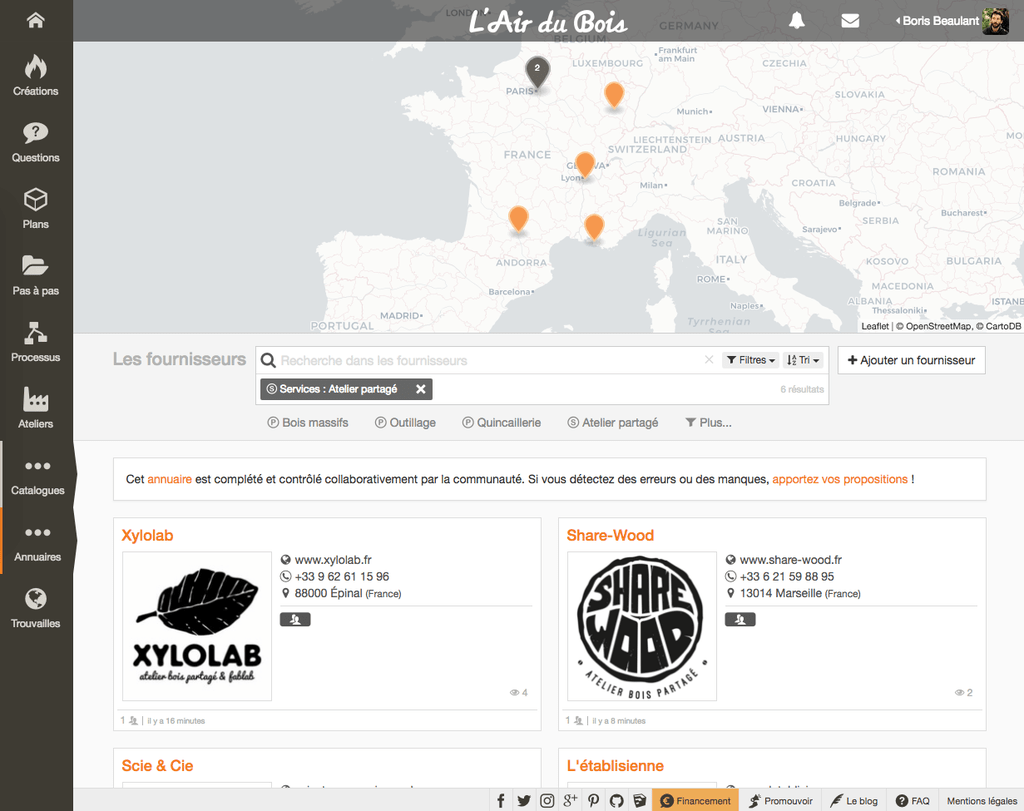Open Mentions légales footer link
The width and height of the screenshot is (1024, 811).
(982, 801)
